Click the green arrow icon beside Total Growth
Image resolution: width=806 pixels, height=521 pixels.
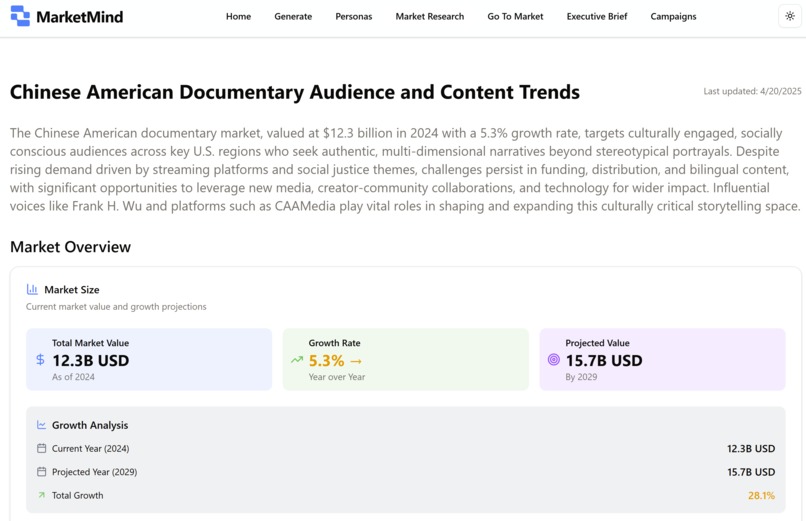42,495
